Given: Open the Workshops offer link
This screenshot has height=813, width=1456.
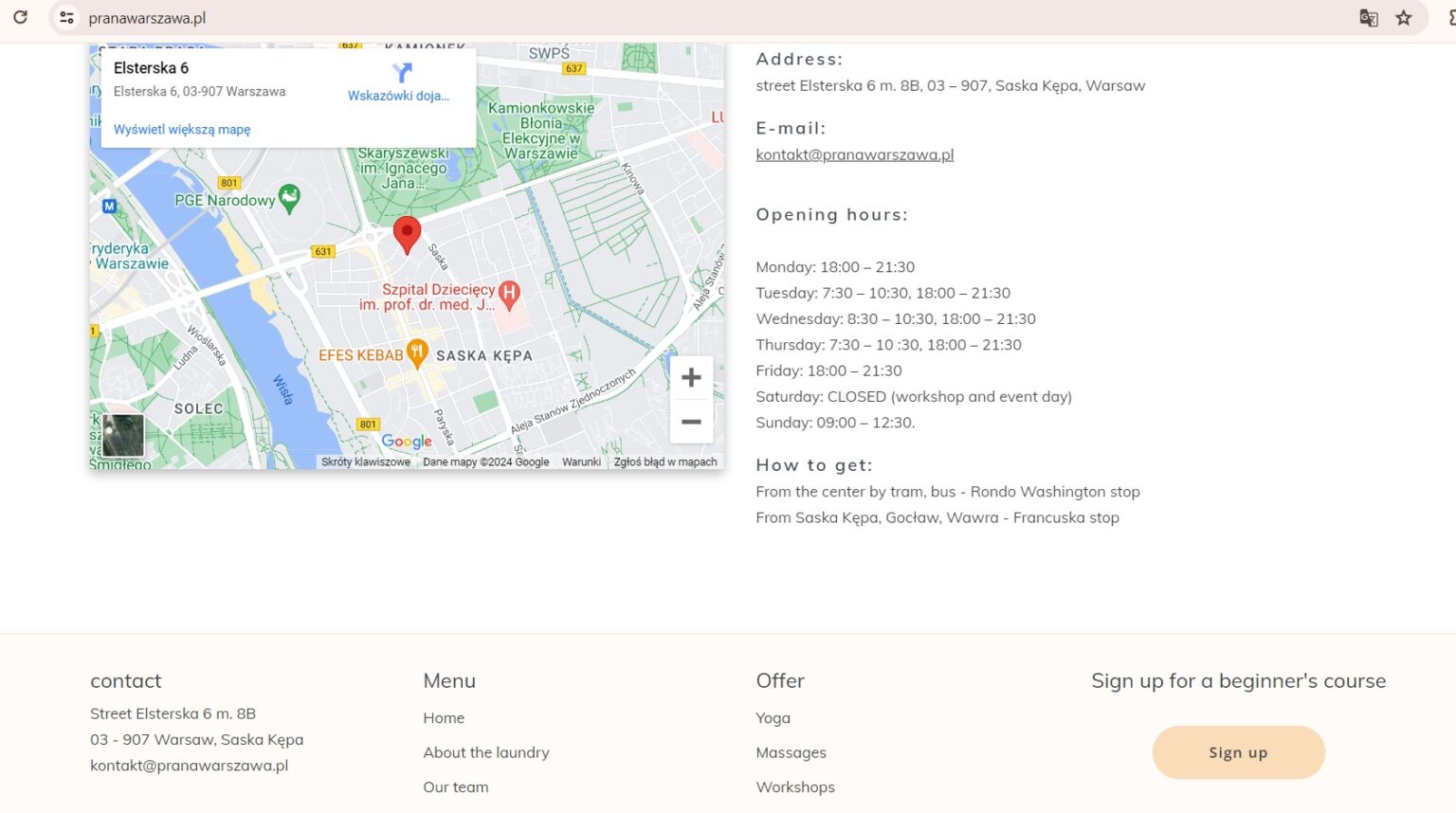Looking at the screenshot, I should tap(795, 786).
